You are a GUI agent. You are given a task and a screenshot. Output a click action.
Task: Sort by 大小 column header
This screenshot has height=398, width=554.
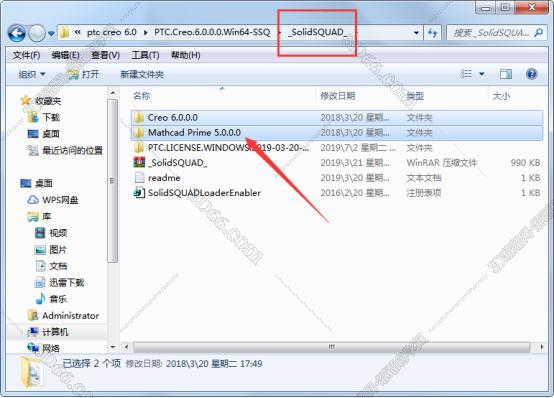[501, 96]
